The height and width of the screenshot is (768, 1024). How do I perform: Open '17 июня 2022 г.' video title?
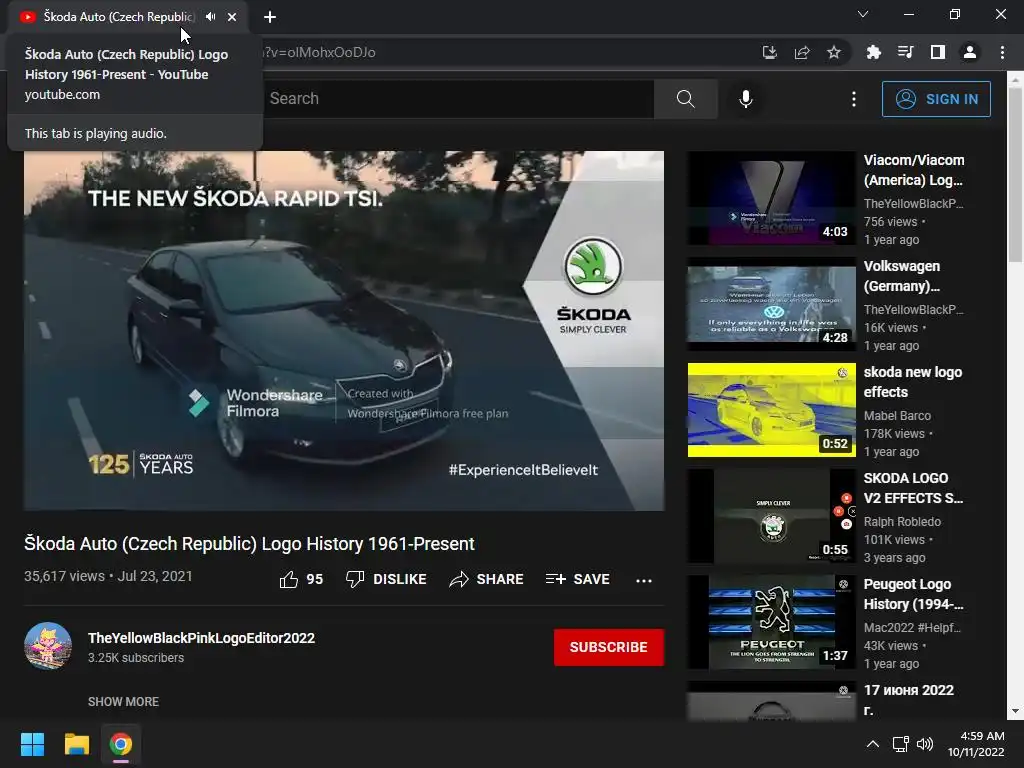click(x=908, y=700)
